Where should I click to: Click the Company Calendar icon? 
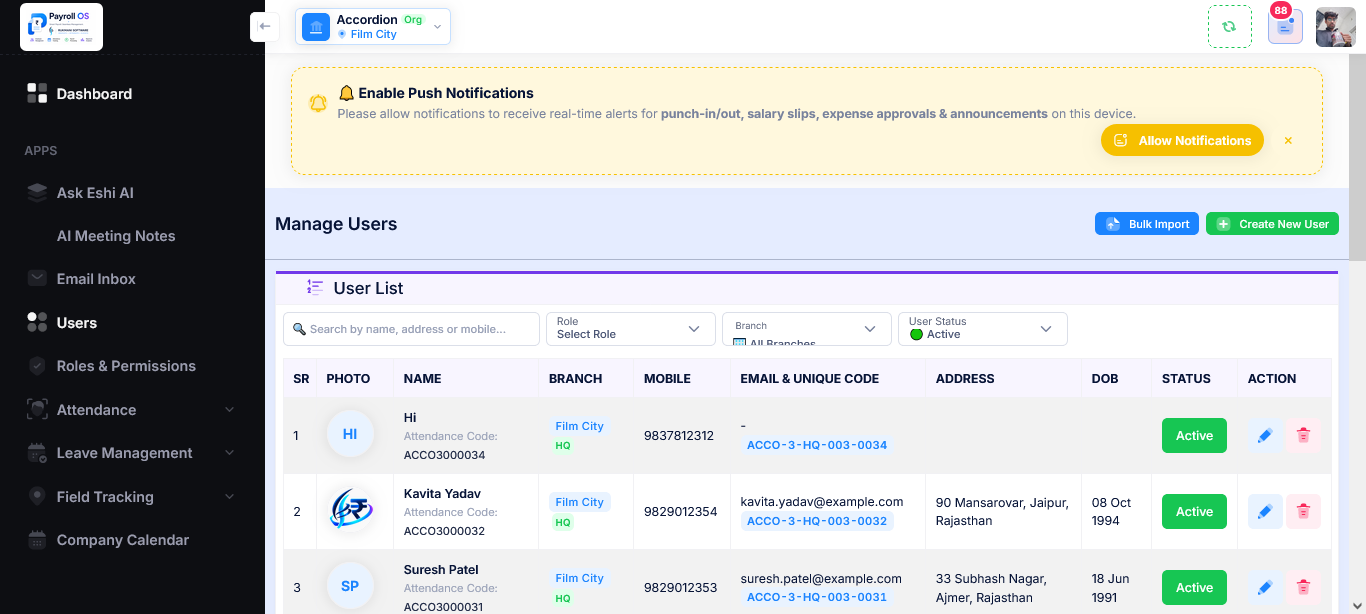37,540
